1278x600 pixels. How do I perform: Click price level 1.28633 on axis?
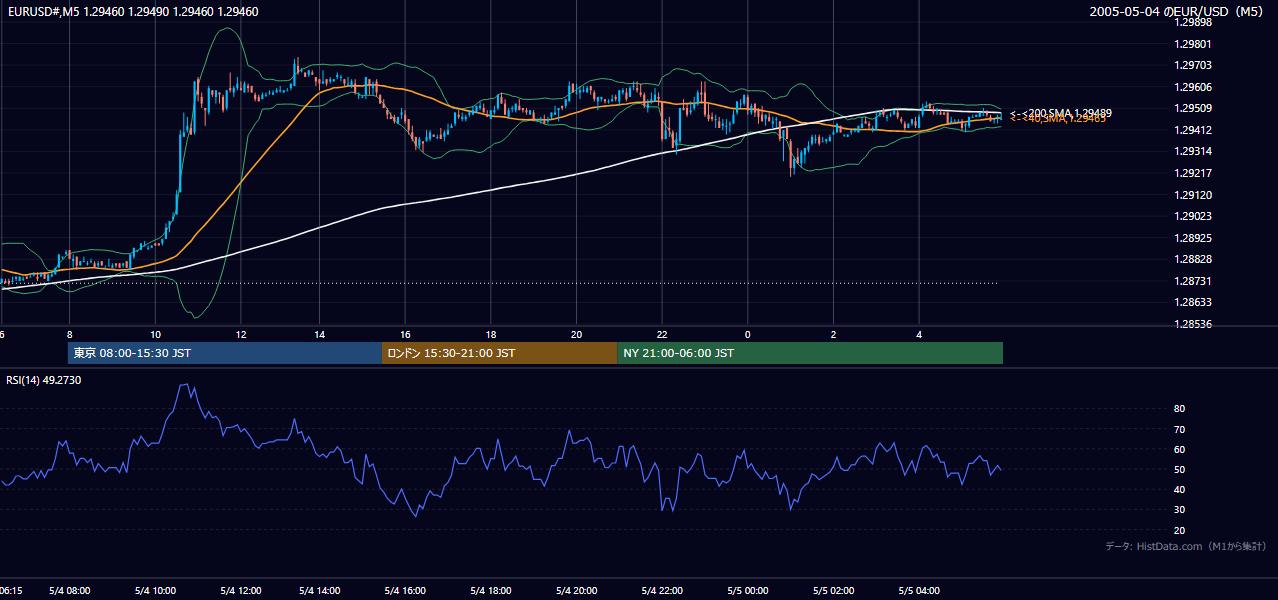pyautogui.click(x=1192, y=302)
